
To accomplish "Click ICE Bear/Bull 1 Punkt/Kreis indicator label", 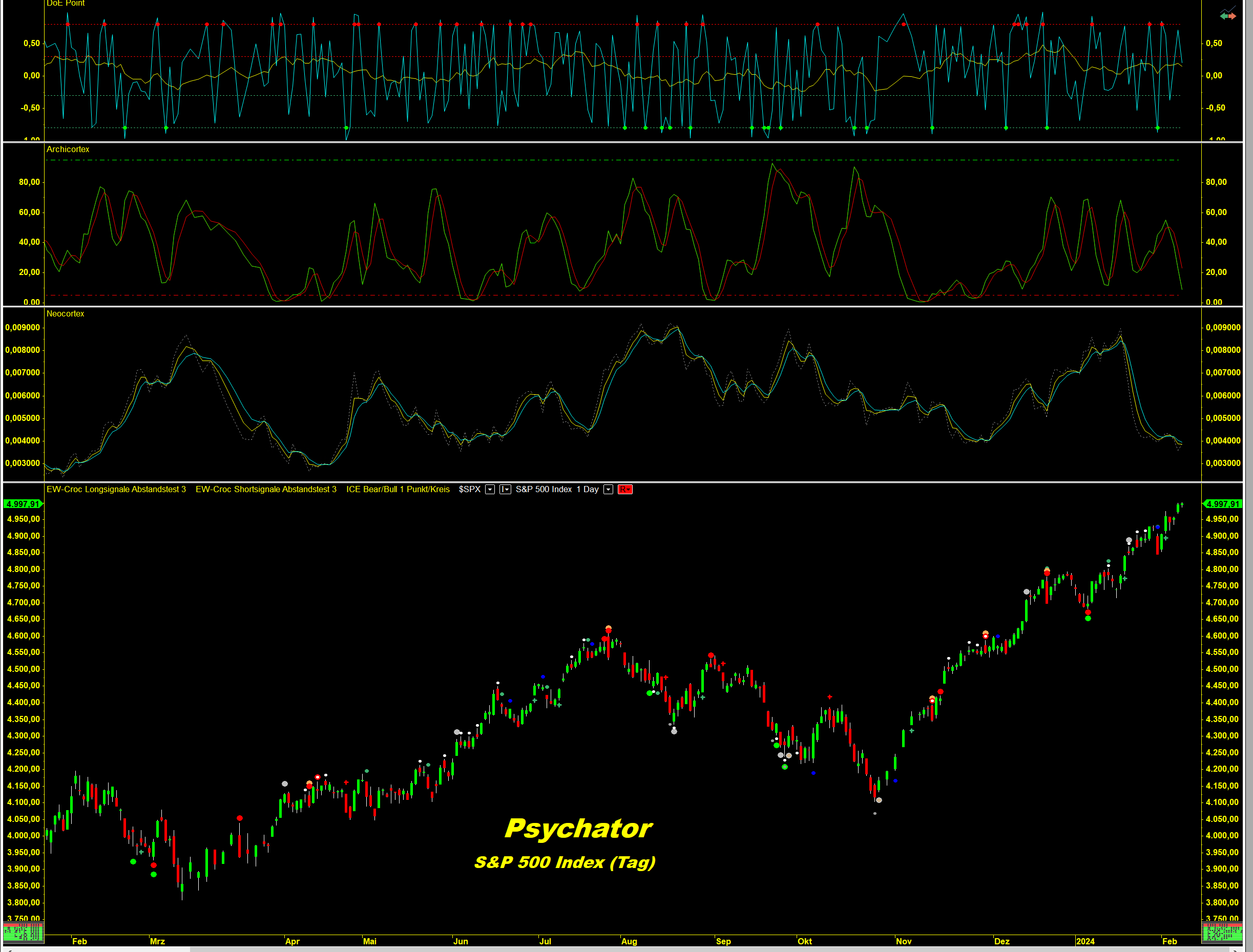I will (398, 490).
